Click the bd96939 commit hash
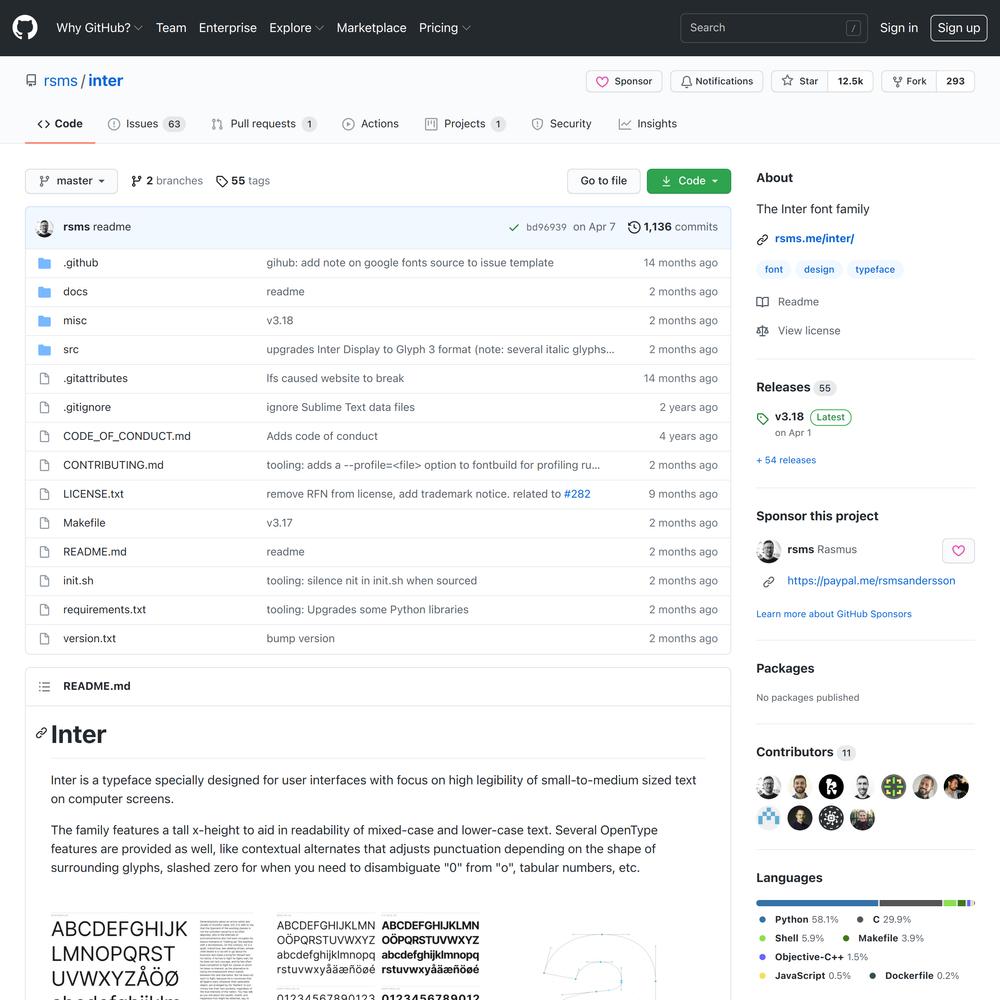This screenshot has height=1000, width=1000. (x=546, y=227)
